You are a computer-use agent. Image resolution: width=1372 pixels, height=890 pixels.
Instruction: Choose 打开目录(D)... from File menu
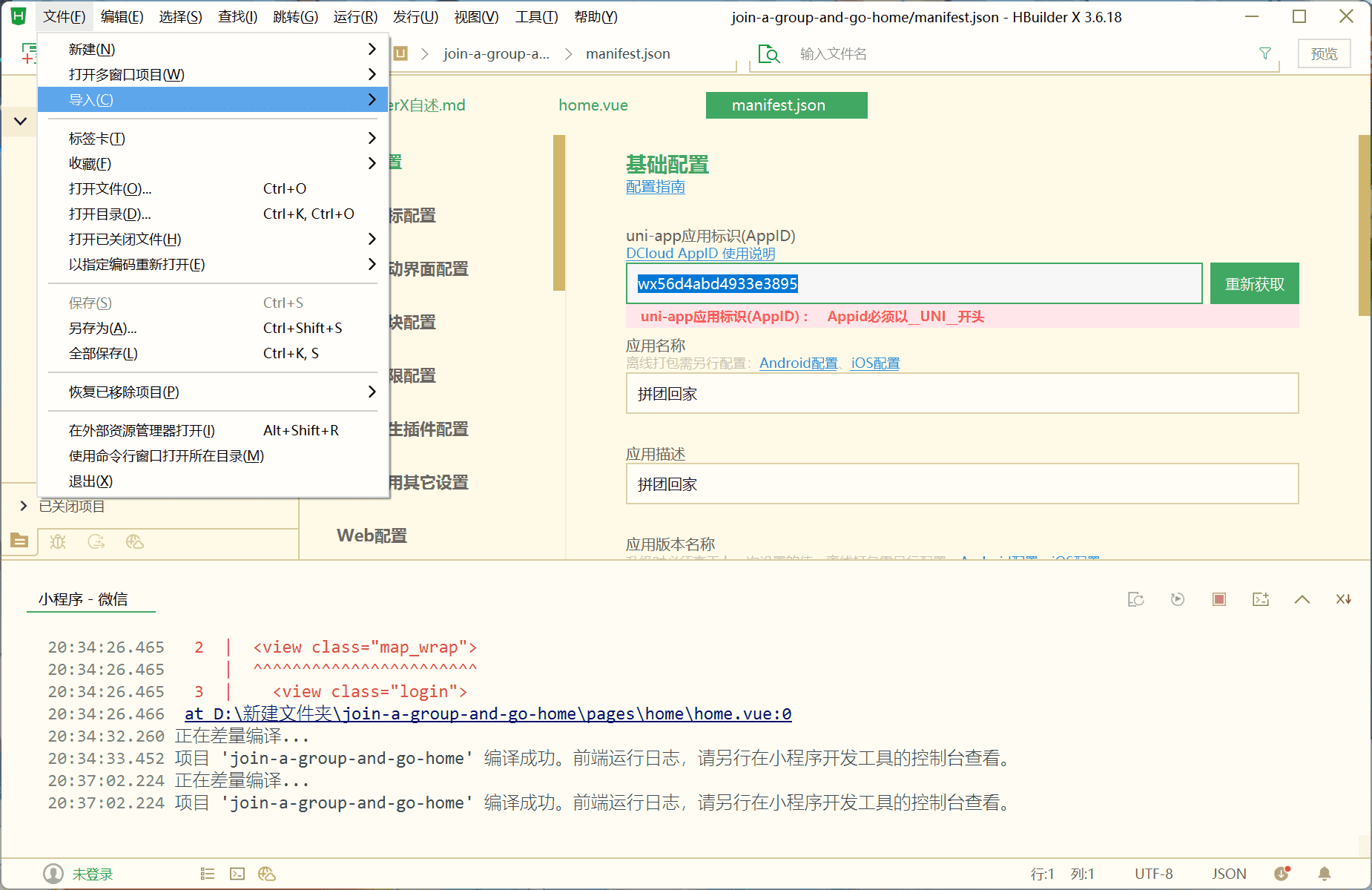click(213, 214)
